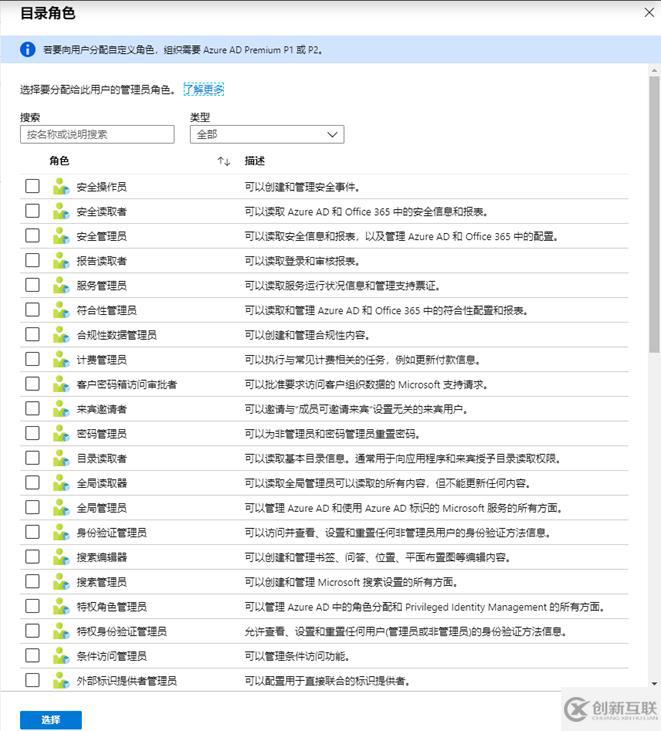
Task: Click the role icon beside 全局读取器
Action: [61, 483]
